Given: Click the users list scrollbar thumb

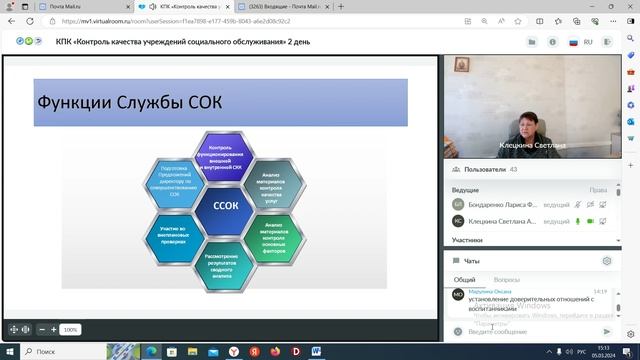Looking at the screenshot, I should pyautogui.click(x=618, y=192).
